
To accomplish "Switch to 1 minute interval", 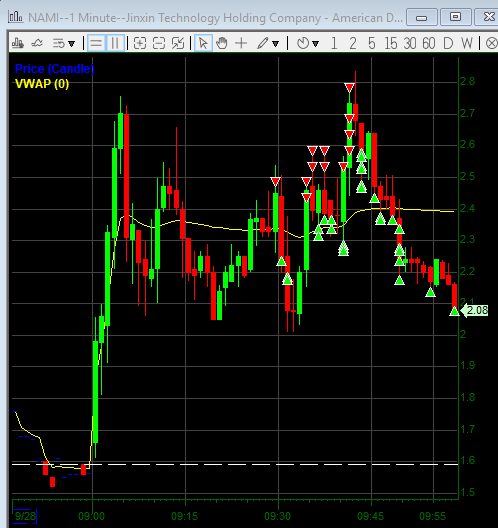I will (334, 43).
